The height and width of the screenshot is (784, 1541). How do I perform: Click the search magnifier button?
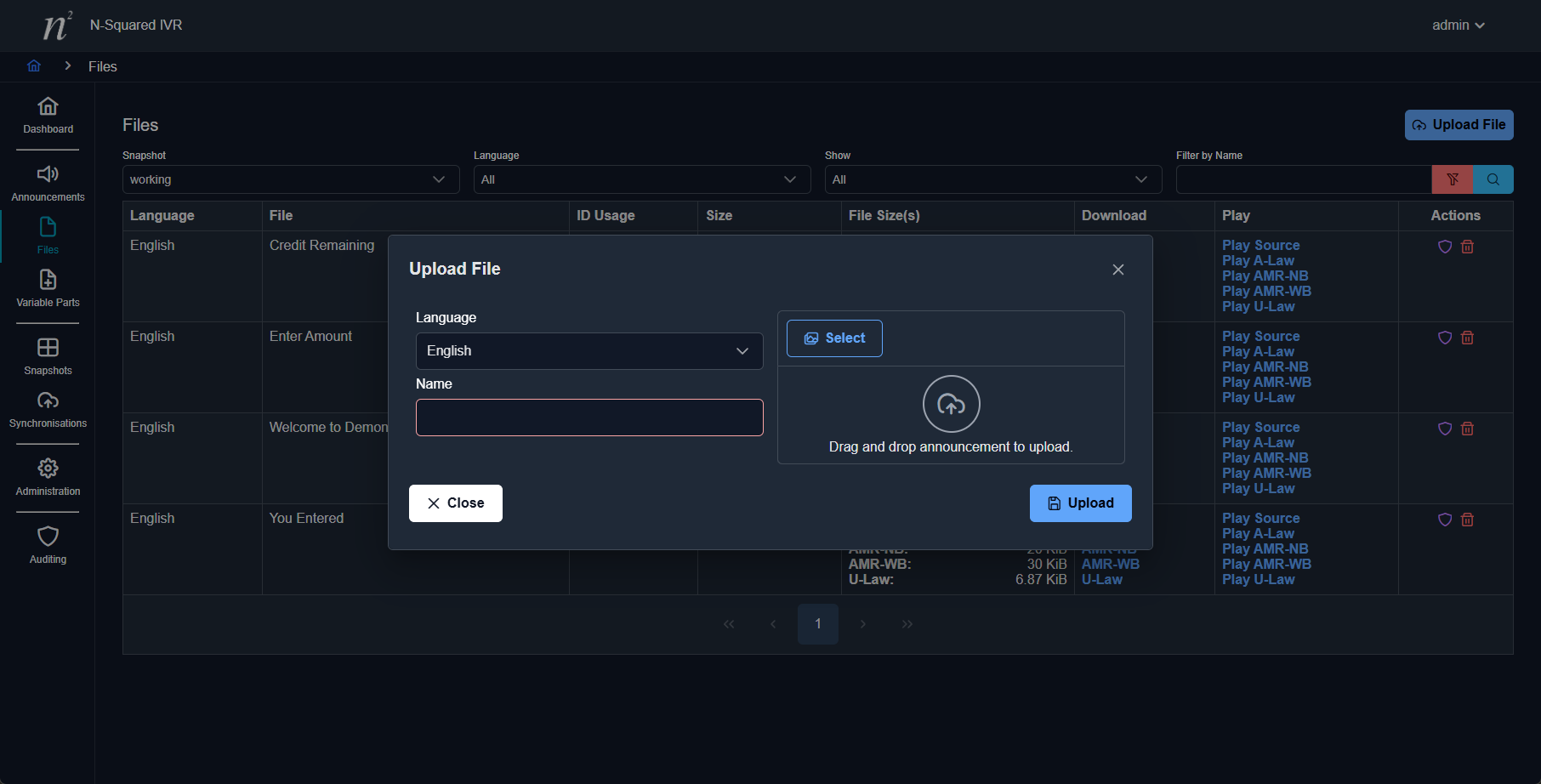click(x=1493, y=179)
